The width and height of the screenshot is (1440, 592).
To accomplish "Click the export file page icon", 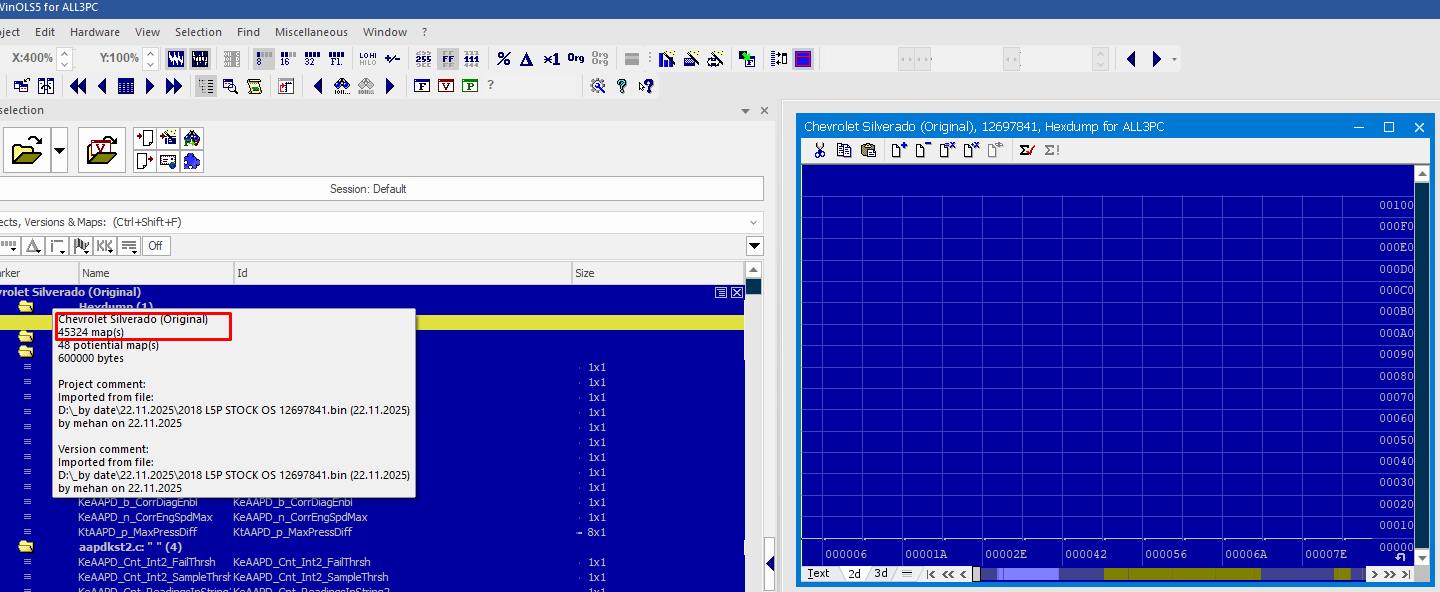I will pos(145,161).
